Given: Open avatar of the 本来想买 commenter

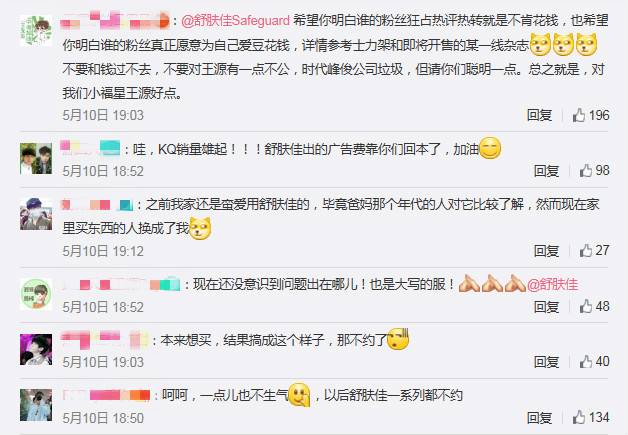Looking at the screenshot, I should [36, 349].
